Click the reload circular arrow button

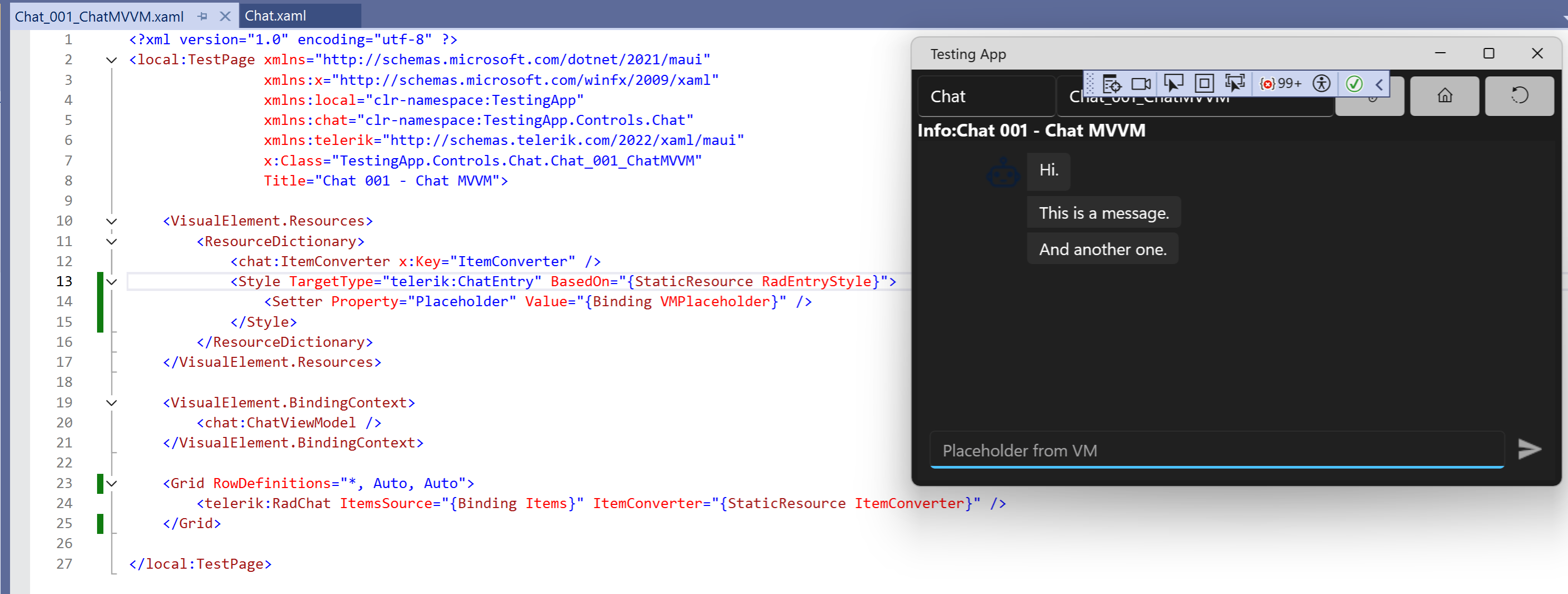pyautogui.click(x=1519, y=96)
